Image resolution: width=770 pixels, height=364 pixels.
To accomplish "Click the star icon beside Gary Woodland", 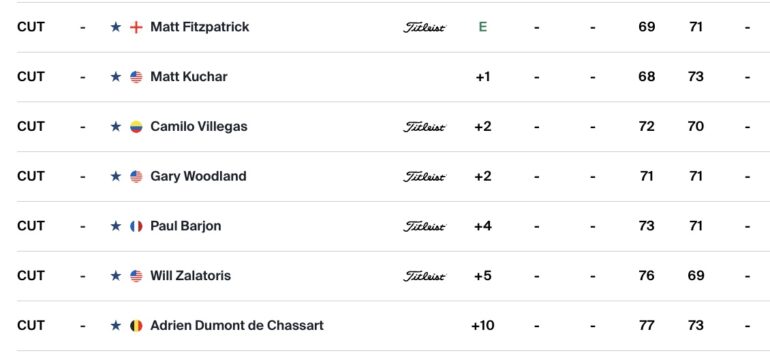I will [115, 176].
